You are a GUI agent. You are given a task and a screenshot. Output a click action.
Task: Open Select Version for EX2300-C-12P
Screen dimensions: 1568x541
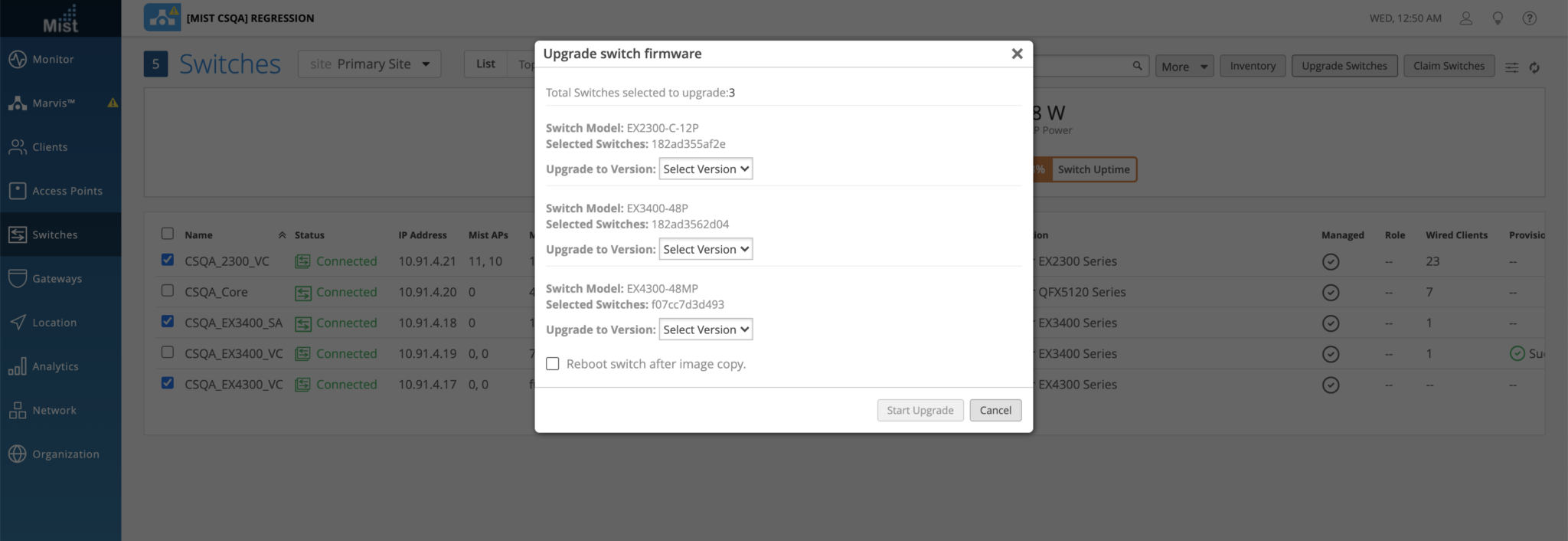[x=705, y=169]
